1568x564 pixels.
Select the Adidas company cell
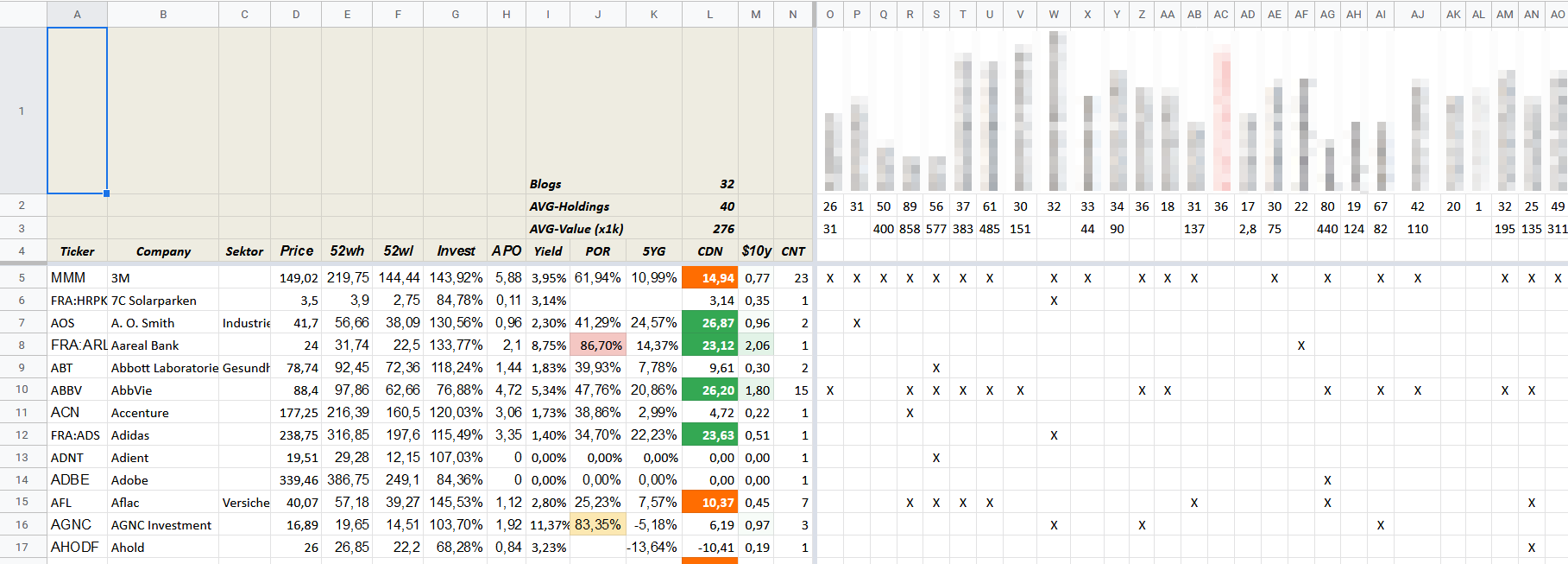click(163, 435)
